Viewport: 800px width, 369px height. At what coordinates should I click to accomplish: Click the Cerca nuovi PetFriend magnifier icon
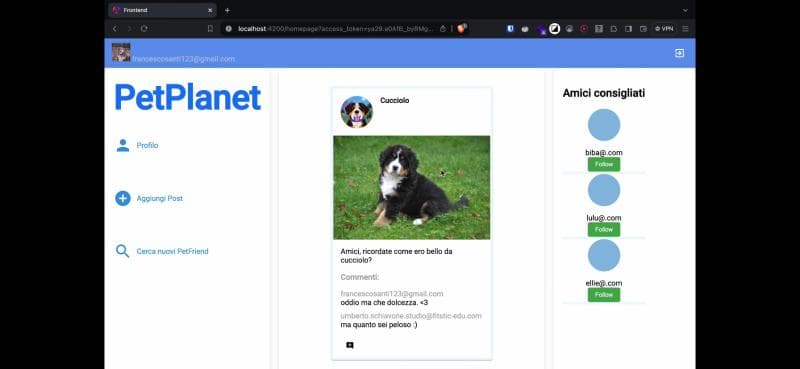[122, 251]
